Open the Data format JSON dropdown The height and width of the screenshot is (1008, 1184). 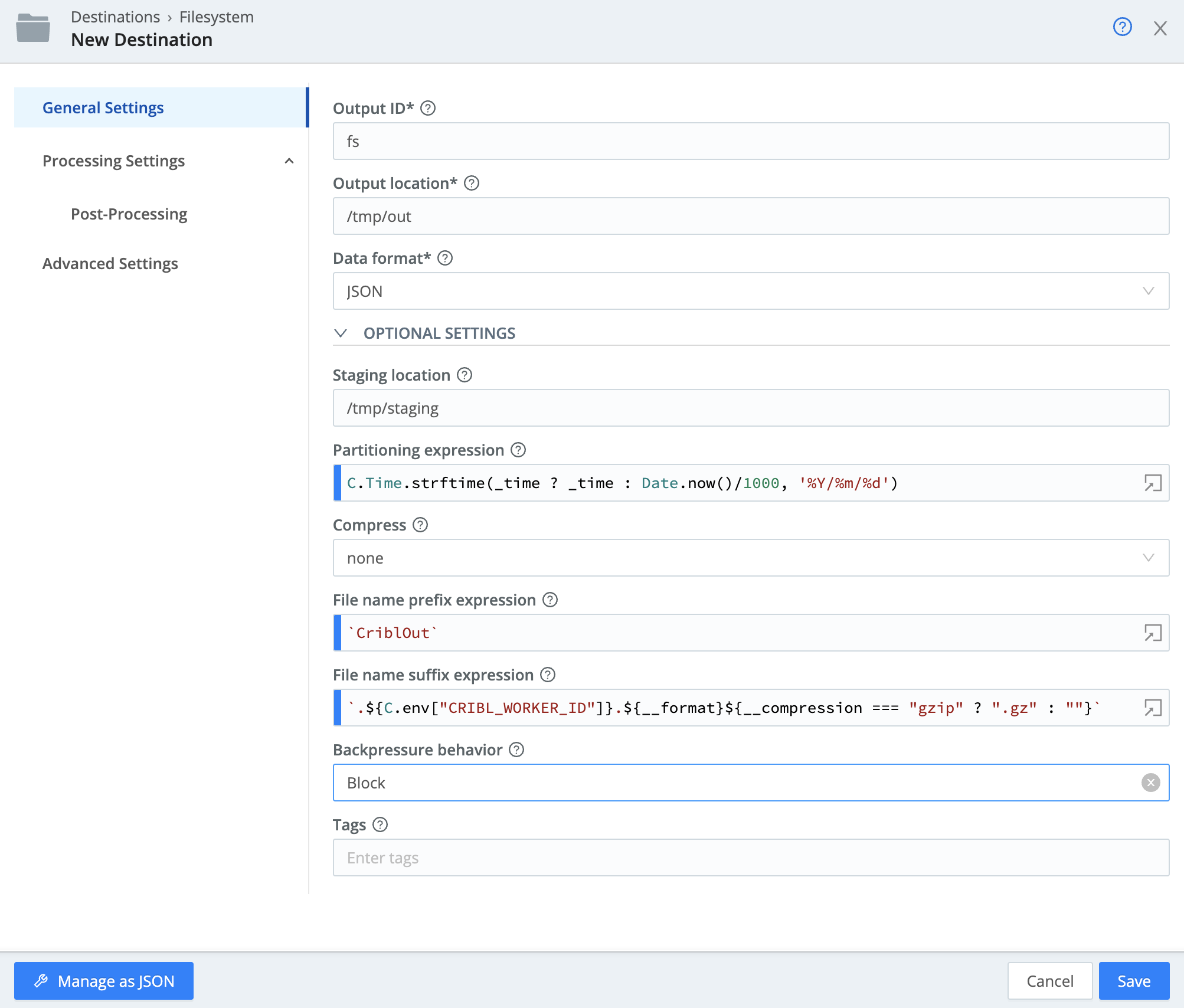[x=751, y=290]
